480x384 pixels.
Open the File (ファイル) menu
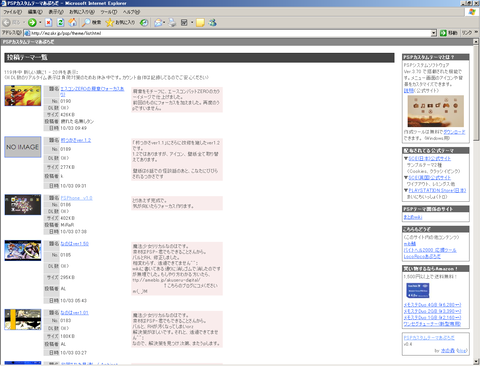[12, 12]
